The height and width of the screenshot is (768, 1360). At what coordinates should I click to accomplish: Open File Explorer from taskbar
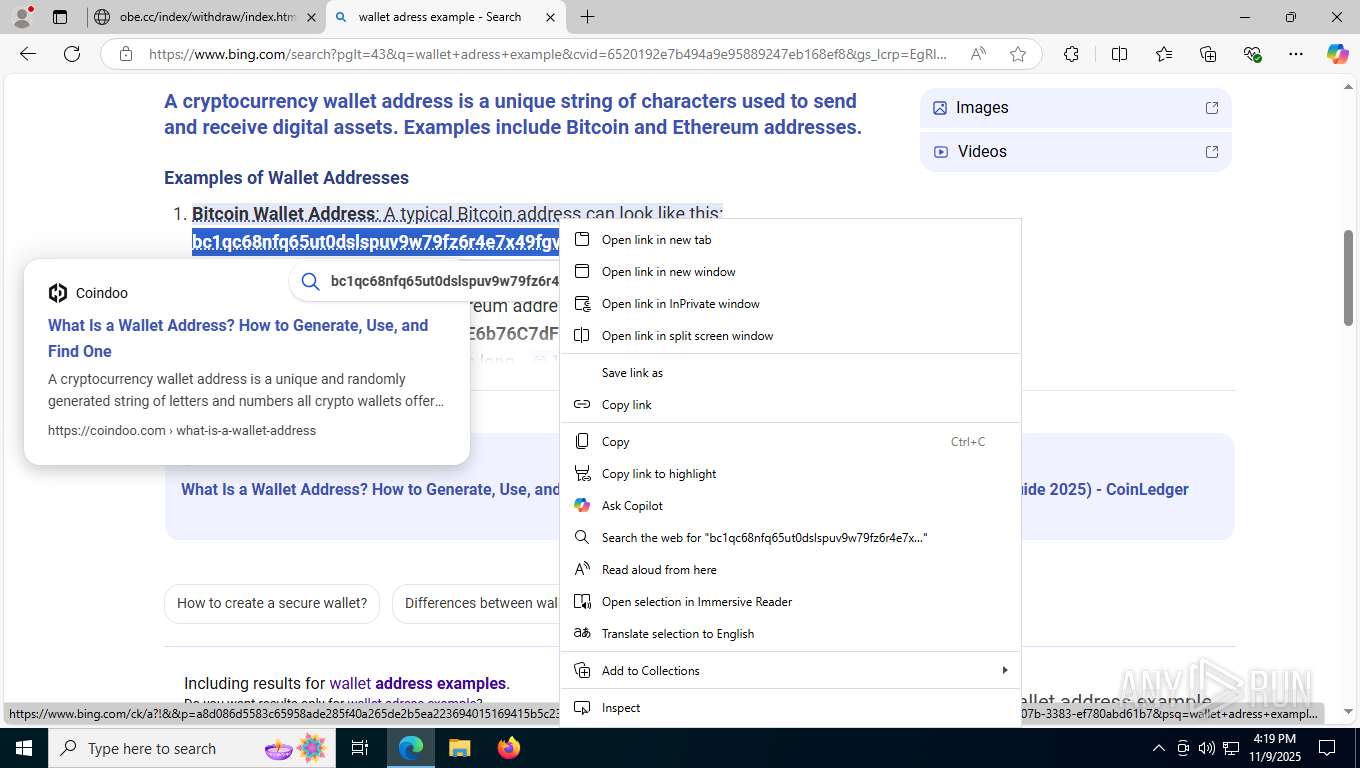(459, 748)
